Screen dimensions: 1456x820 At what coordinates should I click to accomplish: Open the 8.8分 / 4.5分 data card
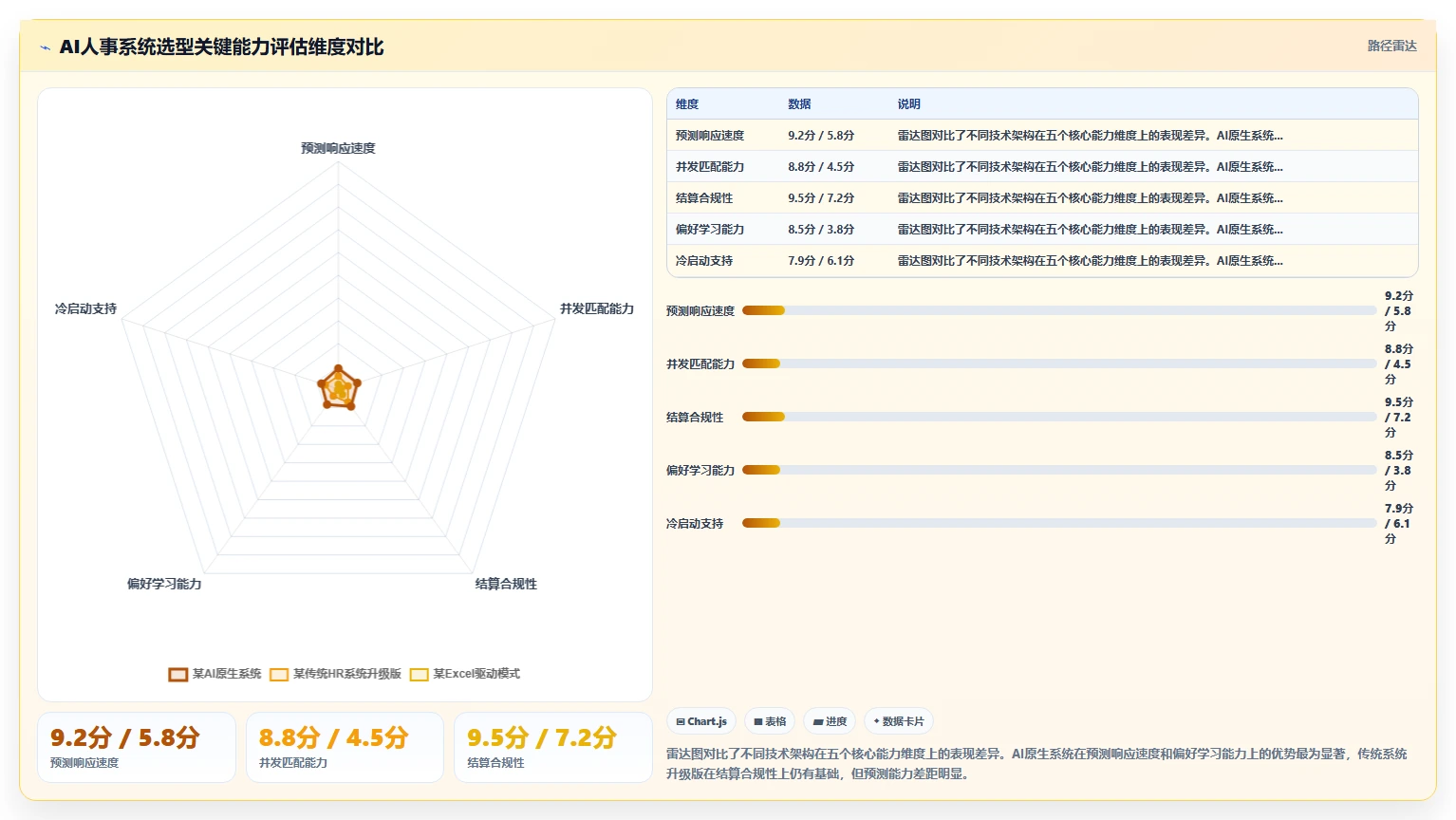coord(345,748)
